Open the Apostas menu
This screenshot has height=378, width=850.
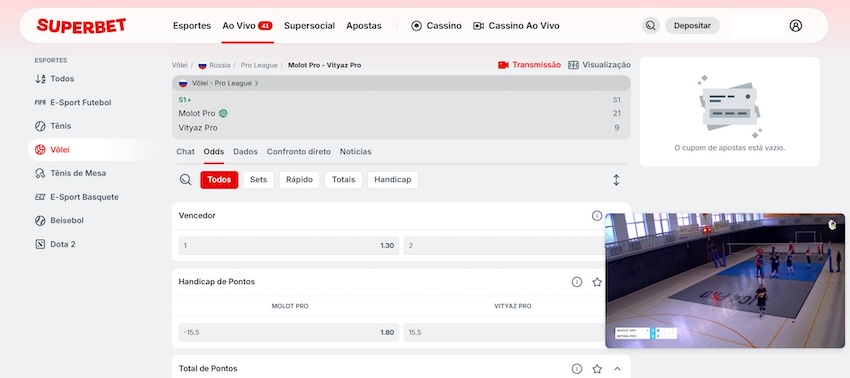[364, 25]
